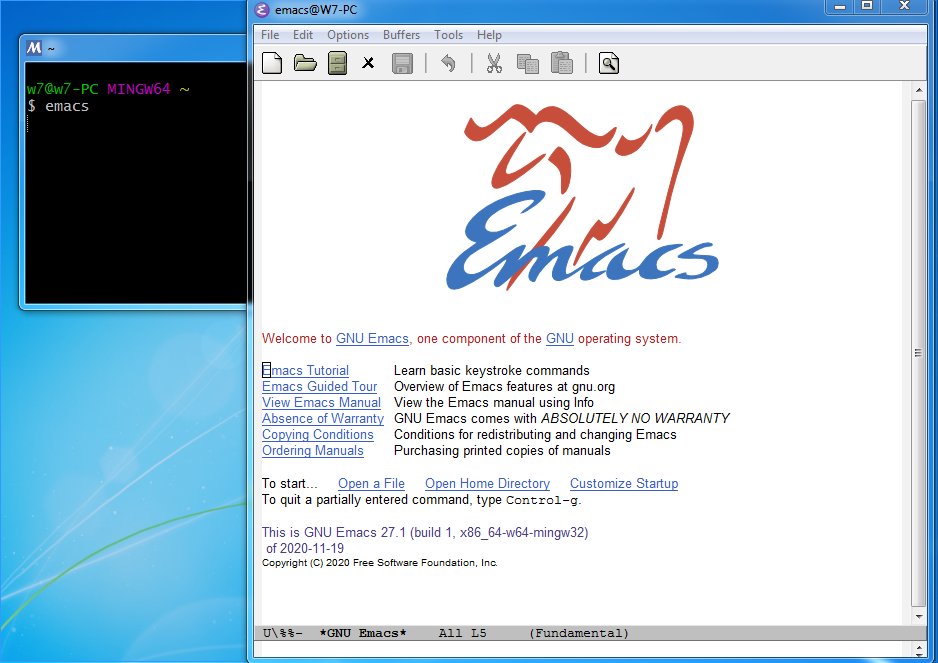Open the Copying Conditions link
Image resolution: width=938 pixels, height=663 pixels.
(x=318, y=434)
